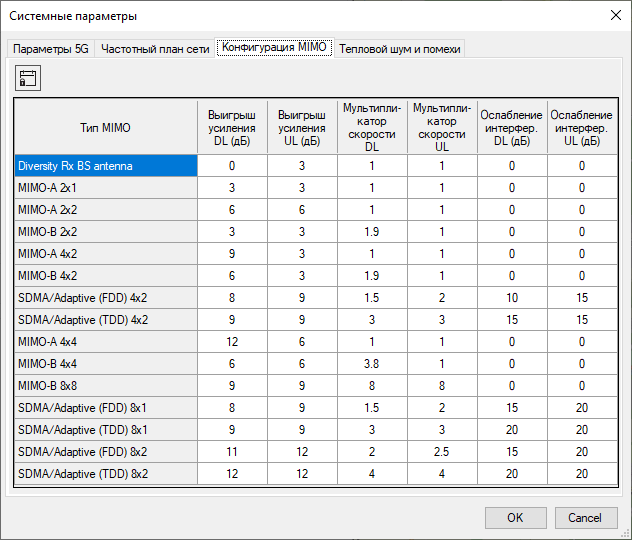Open the Частотный план сети tab
The image size is (632, 540).
click(x=155, y=49)
